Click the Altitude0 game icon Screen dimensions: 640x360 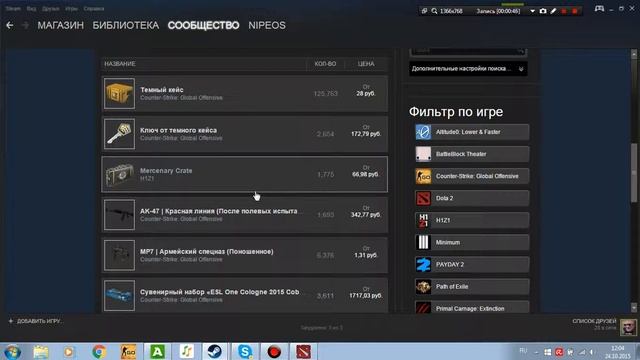pos(423,132)
